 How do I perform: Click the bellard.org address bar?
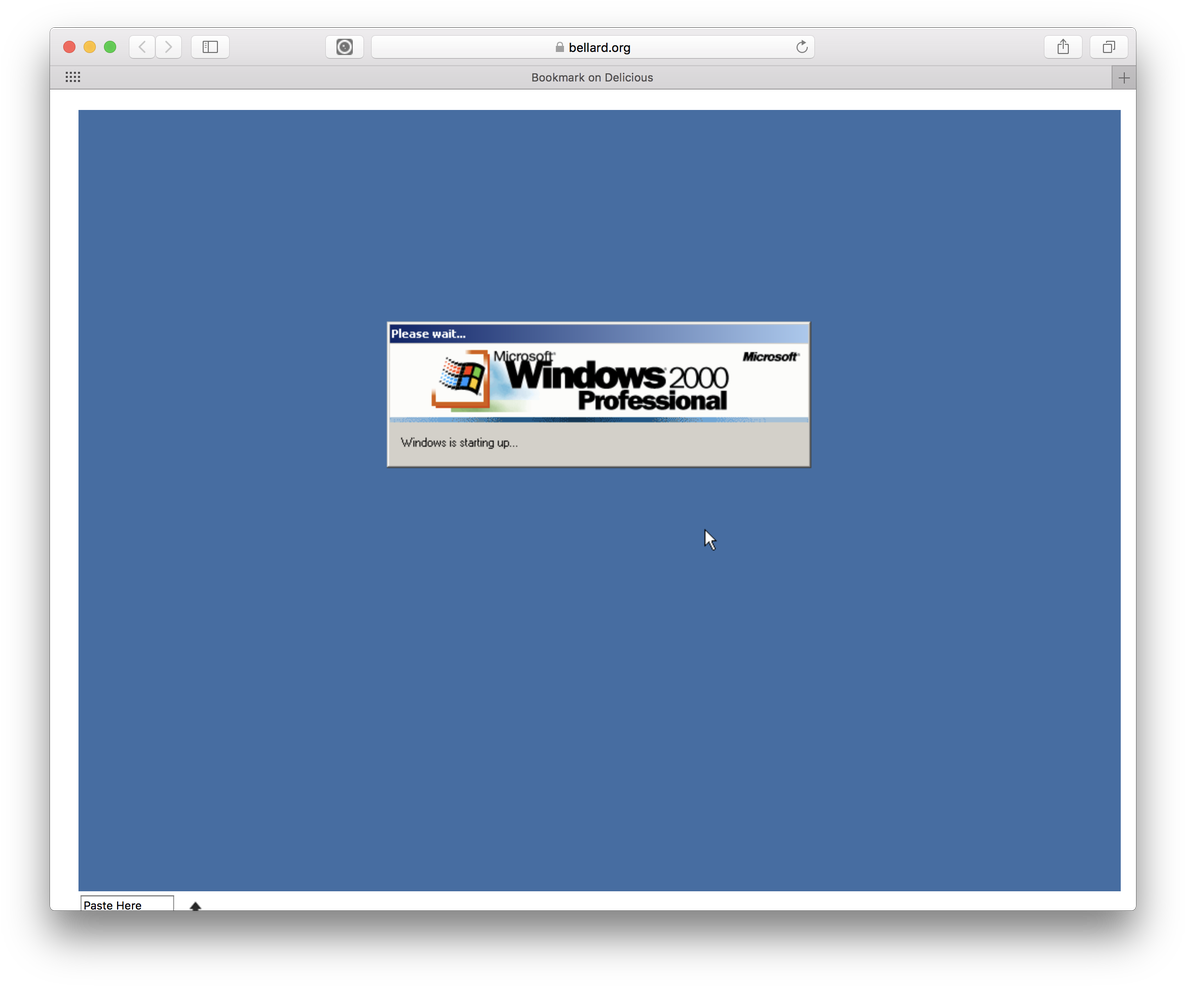click(592, 47)
